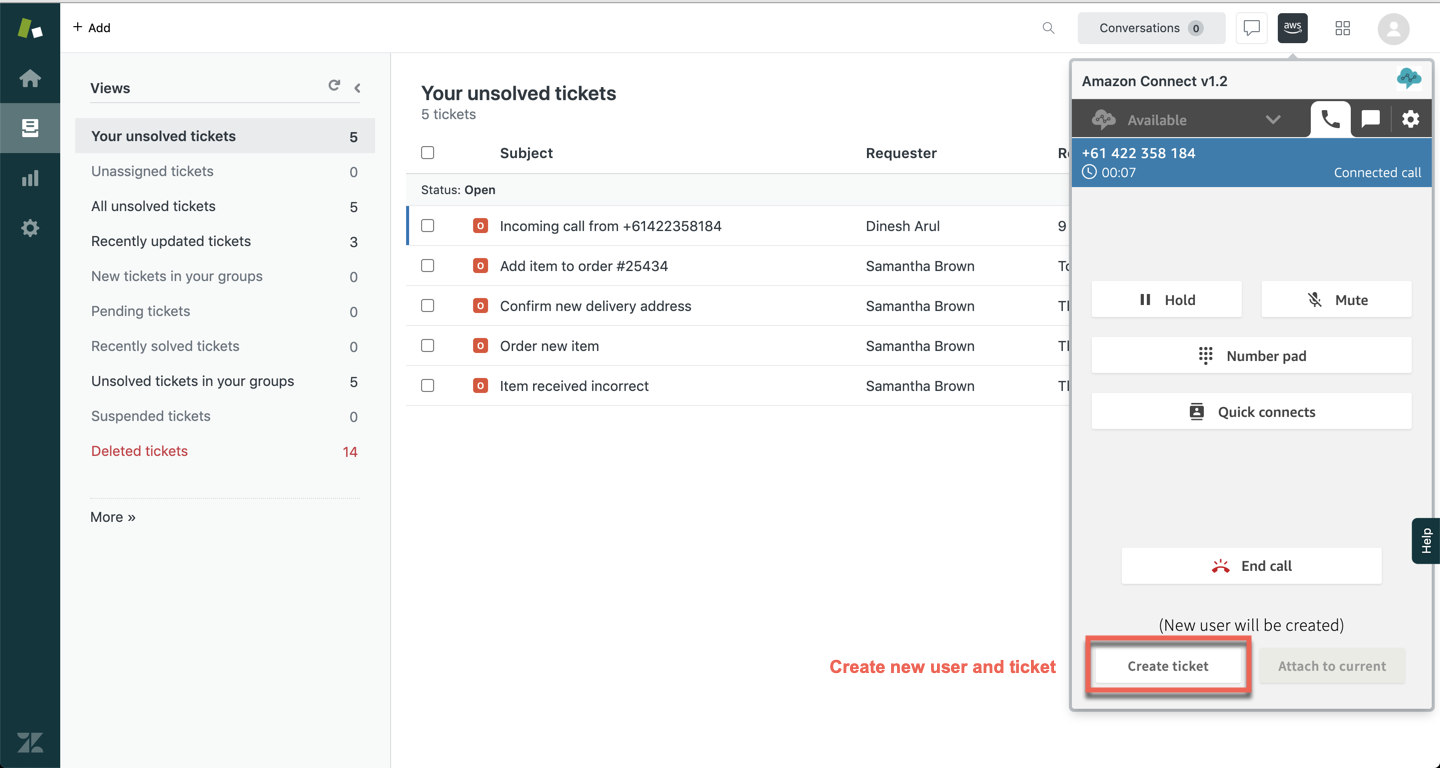Open the Zendesk products grid icon

(x=1342, y=28)
